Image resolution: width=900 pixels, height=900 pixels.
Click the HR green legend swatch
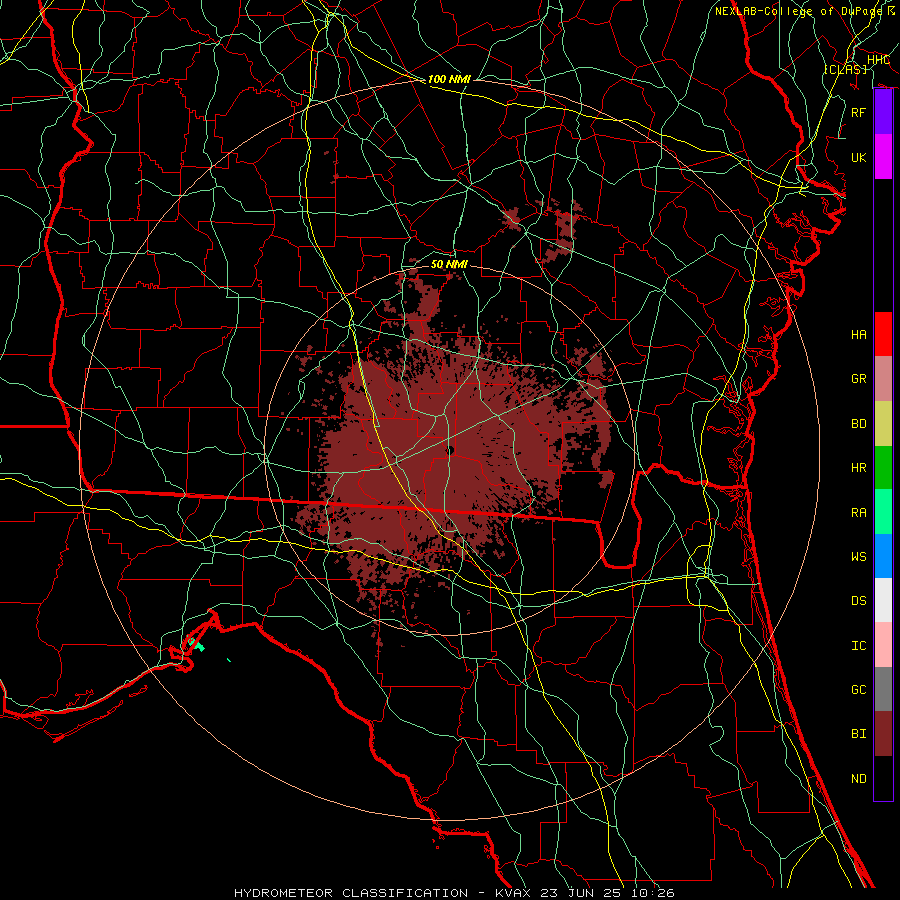tap(883, 468)
